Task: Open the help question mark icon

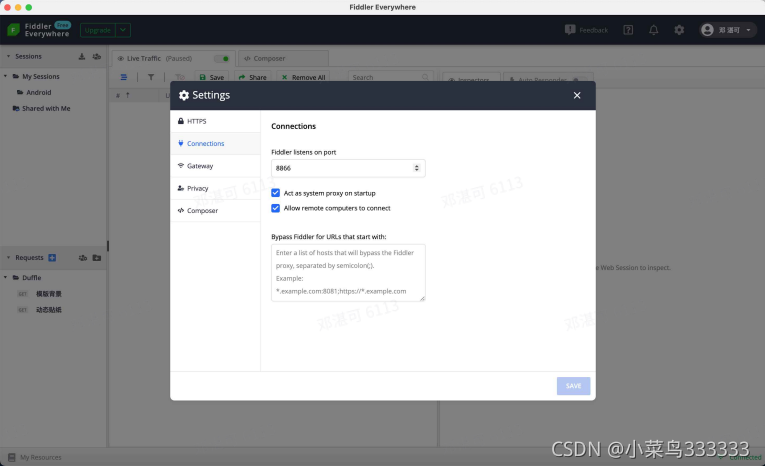Action: pyautogui.click(x=628, y=30)
